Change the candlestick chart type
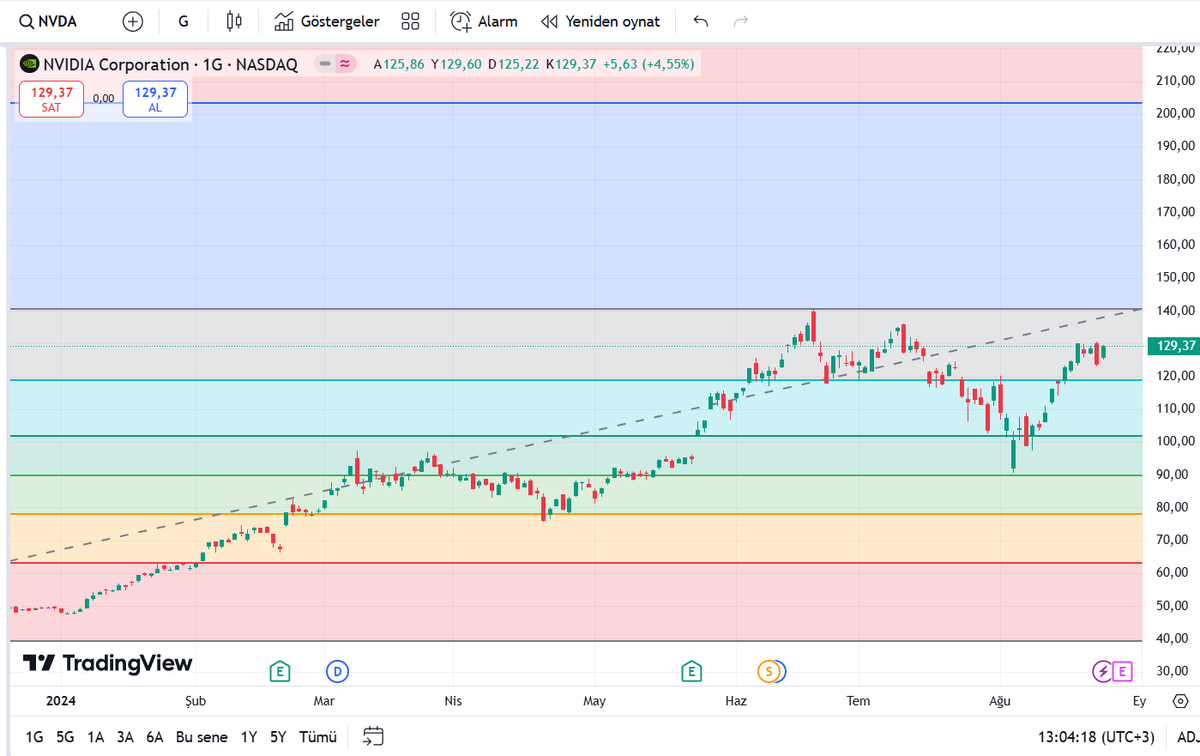Viewport: 1200px width, 756px height. 235,21
